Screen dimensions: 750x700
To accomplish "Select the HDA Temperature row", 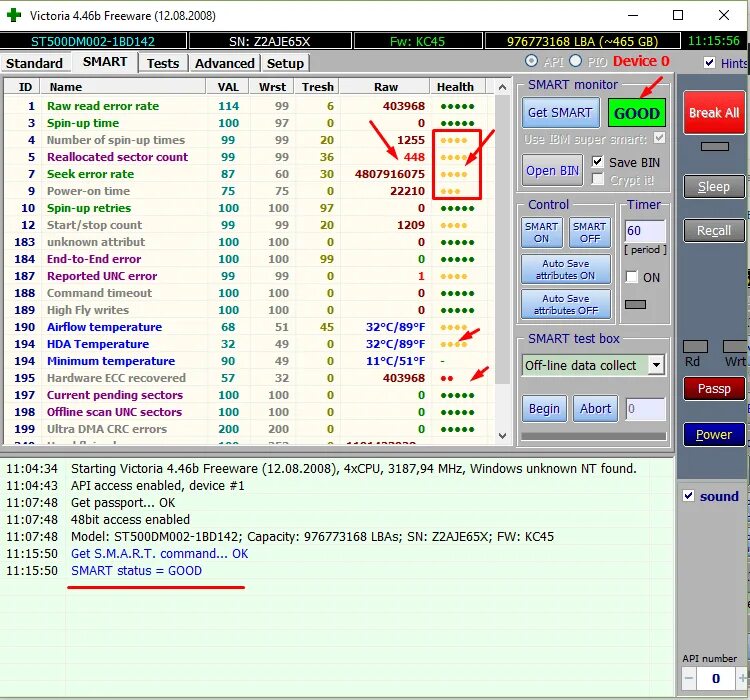I will [249, 344].
